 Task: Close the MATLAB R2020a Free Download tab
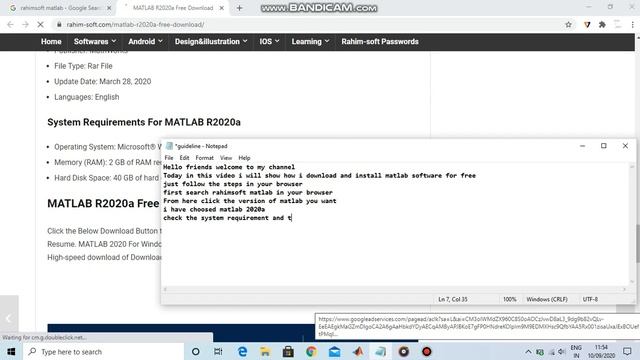[x=222, y=8]
